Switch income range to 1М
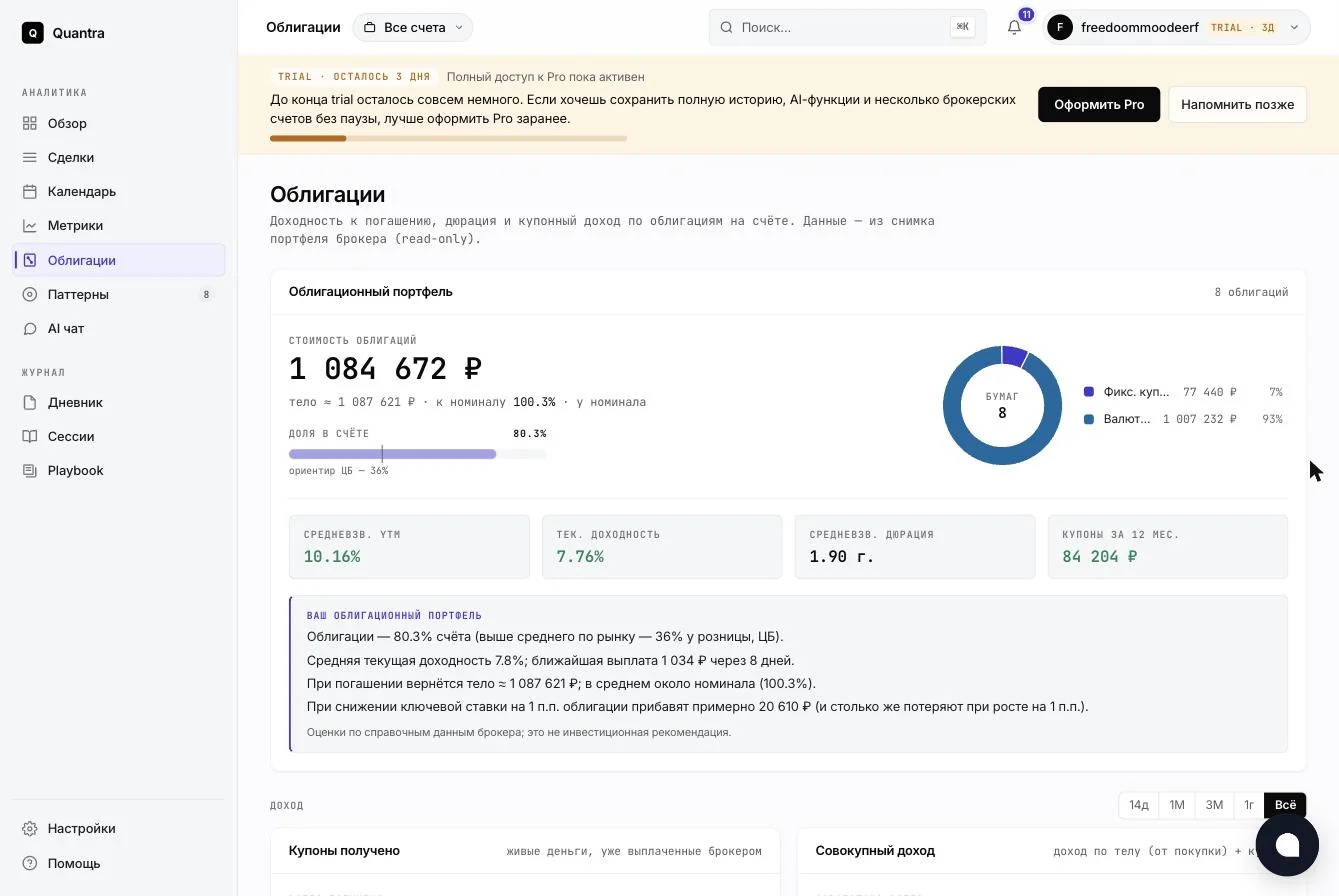The width and height of the screenshot is (1339, 896). [x=1177, y=805]
